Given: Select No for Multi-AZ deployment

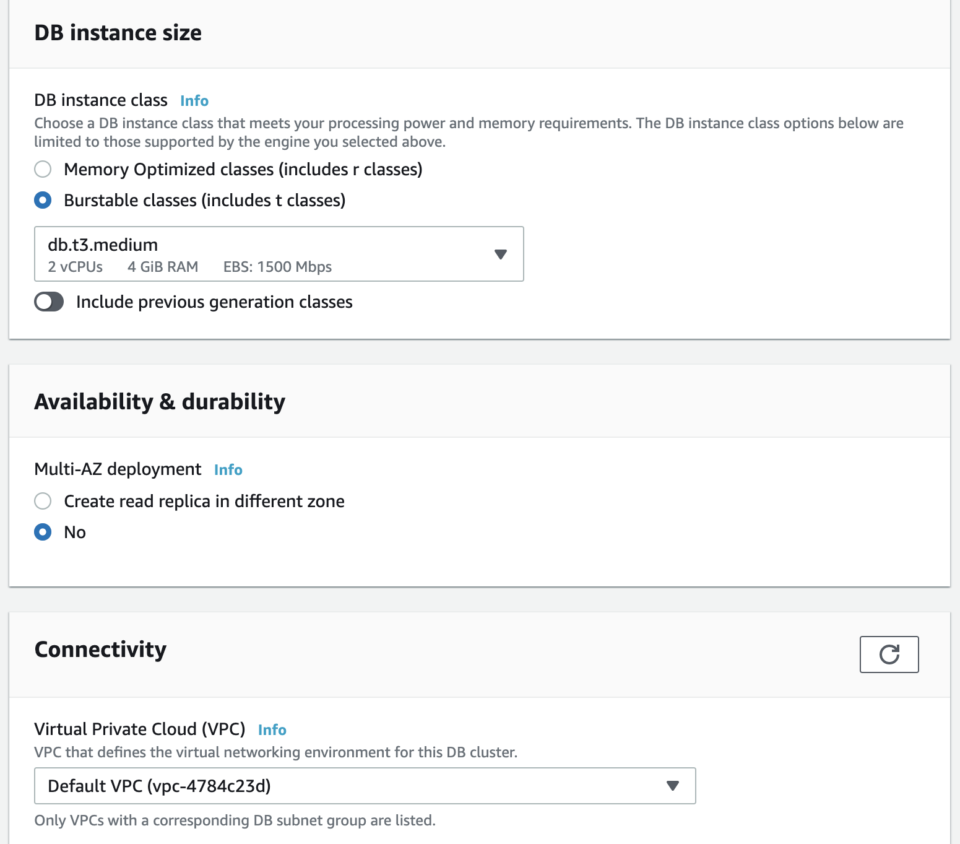Looking at the screenshot, I should pos(42,532).
